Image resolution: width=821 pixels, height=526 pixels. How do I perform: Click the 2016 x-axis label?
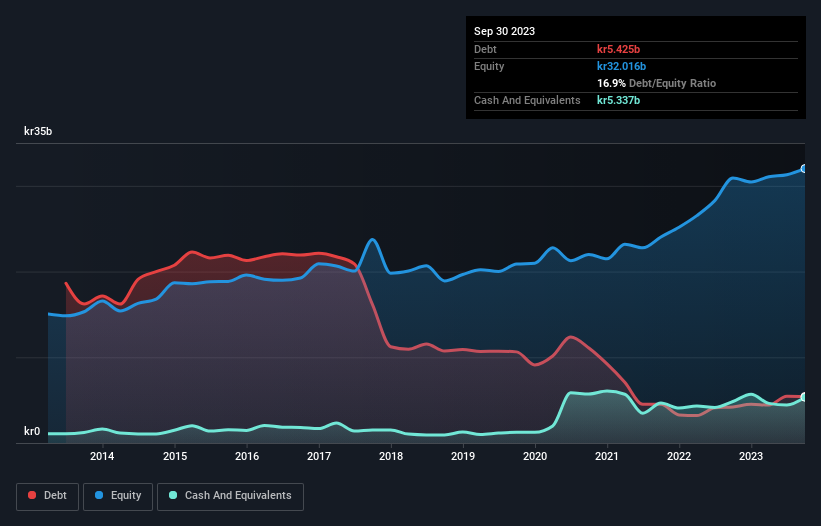point(247,456)
